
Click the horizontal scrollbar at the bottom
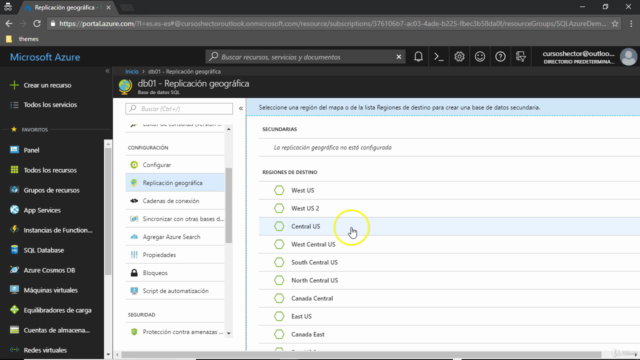pos(361,354)
